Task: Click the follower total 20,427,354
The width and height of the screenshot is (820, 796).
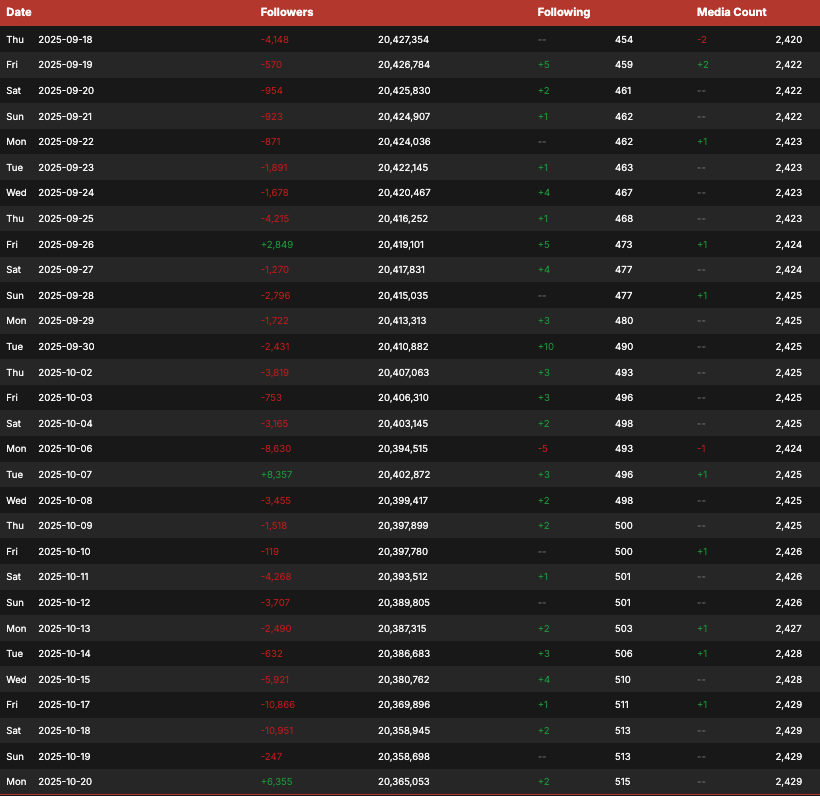Action: [x=404, y=39]
